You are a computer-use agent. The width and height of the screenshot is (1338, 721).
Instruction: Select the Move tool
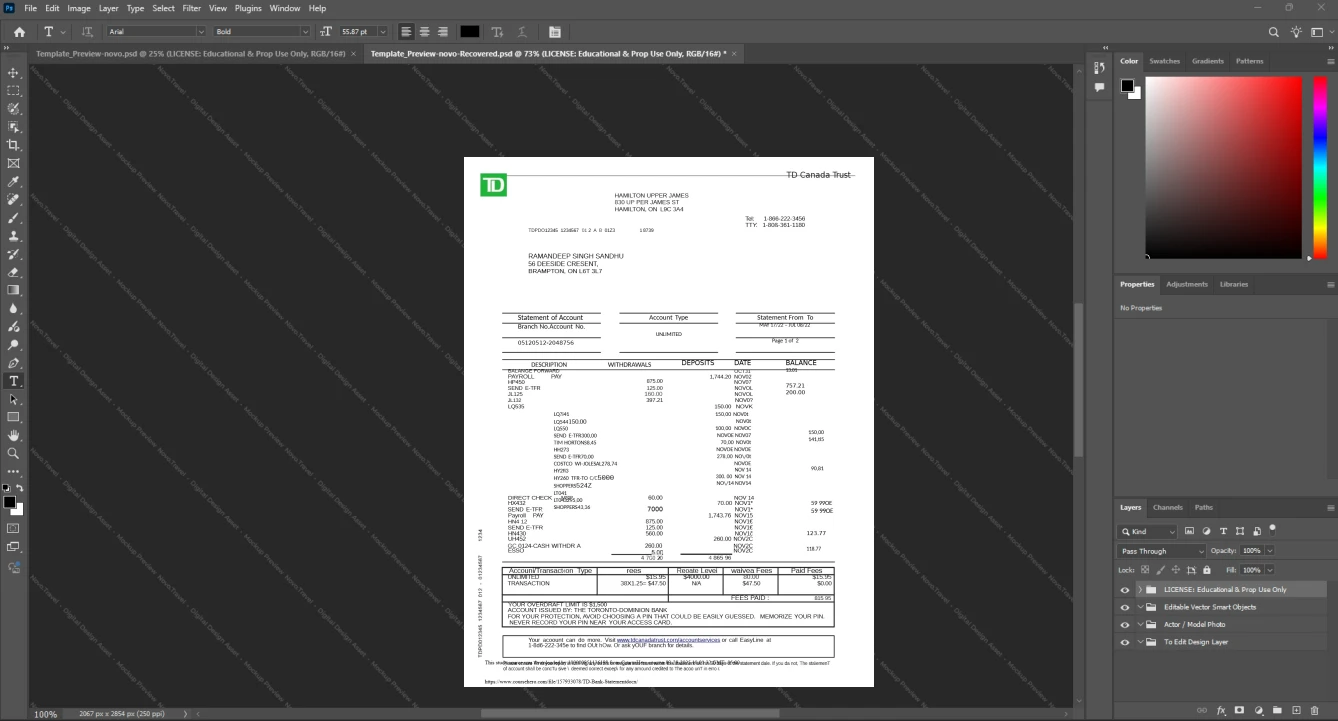(x=14, y=73)
